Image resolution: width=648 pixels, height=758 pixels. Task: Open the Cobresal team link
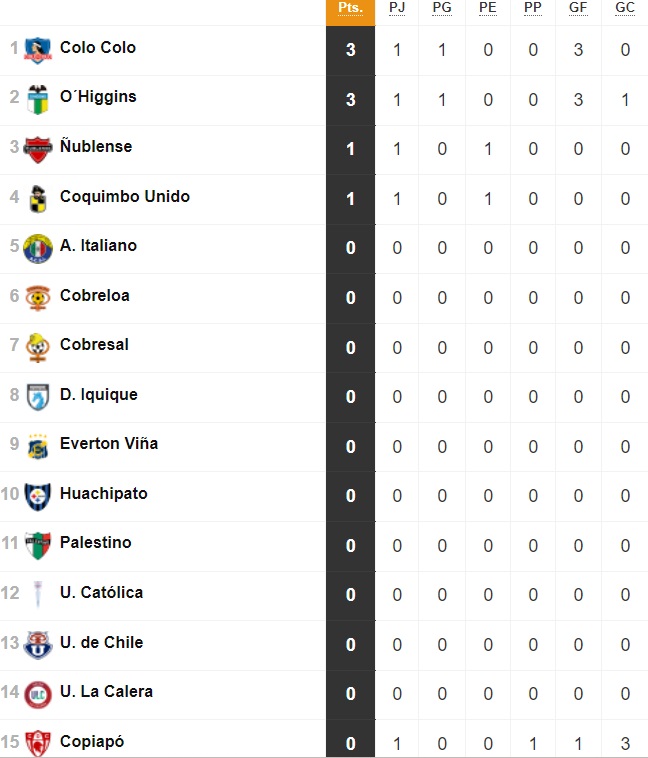tap(94, 345)
